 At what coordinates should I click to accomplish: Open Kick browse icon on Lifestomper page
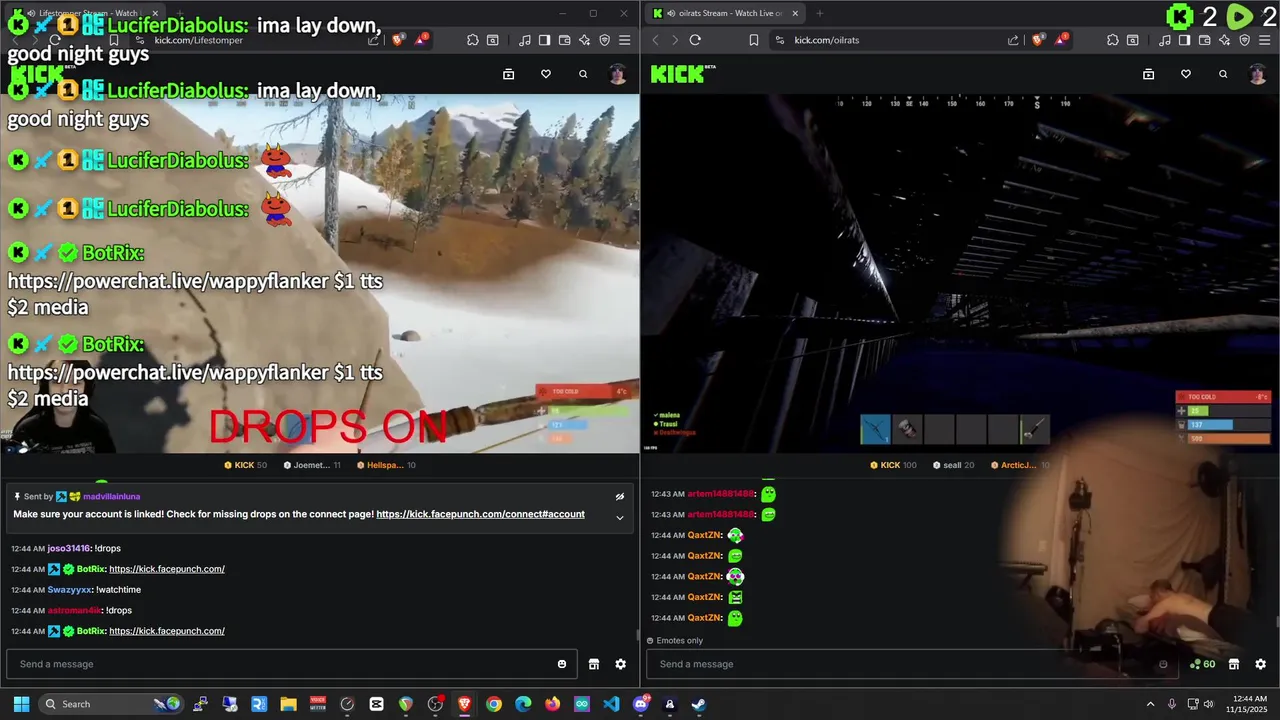tap(508, 74)
